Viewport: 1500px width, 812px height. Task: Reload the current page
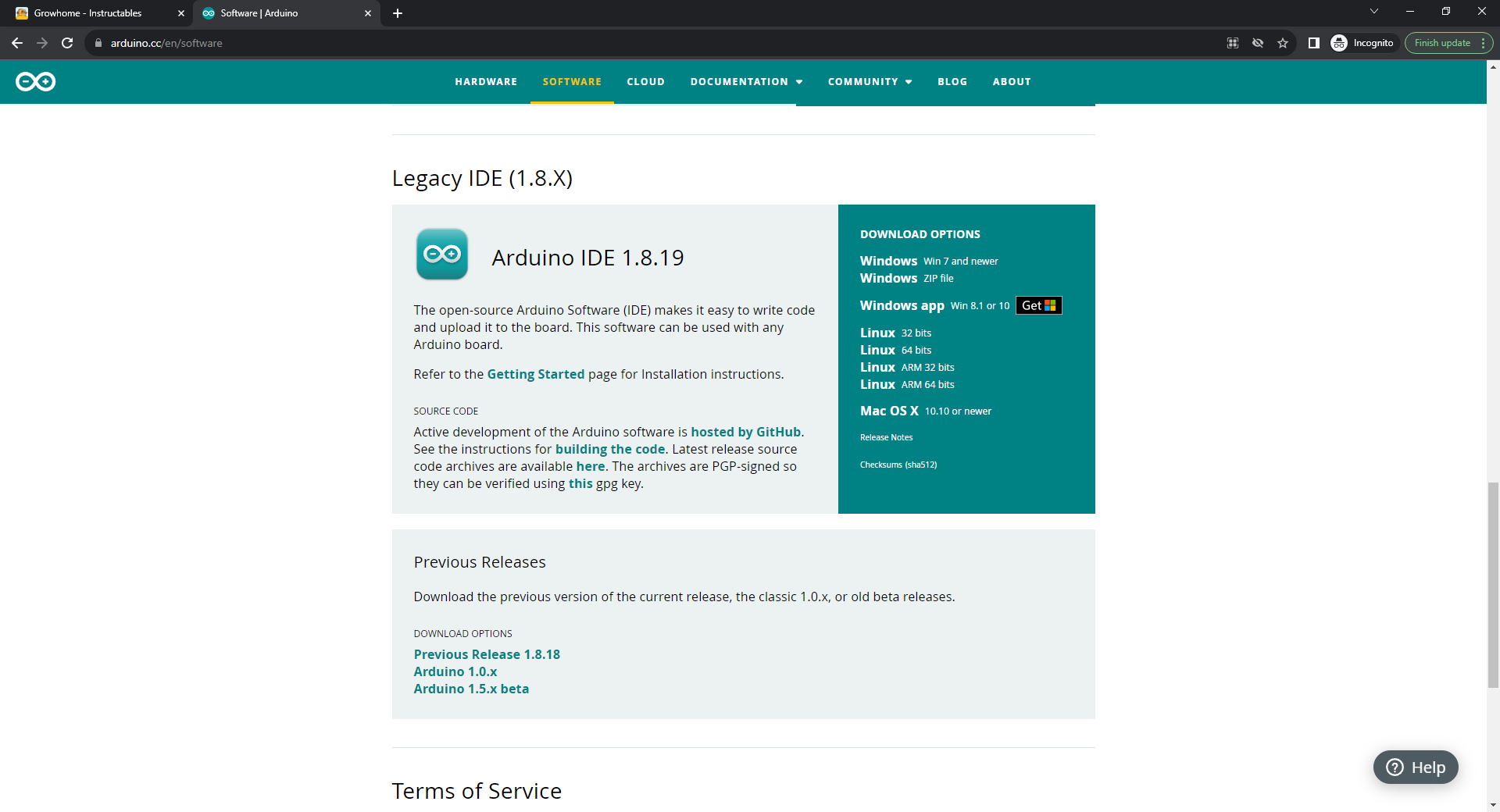[x=67, y=43]
